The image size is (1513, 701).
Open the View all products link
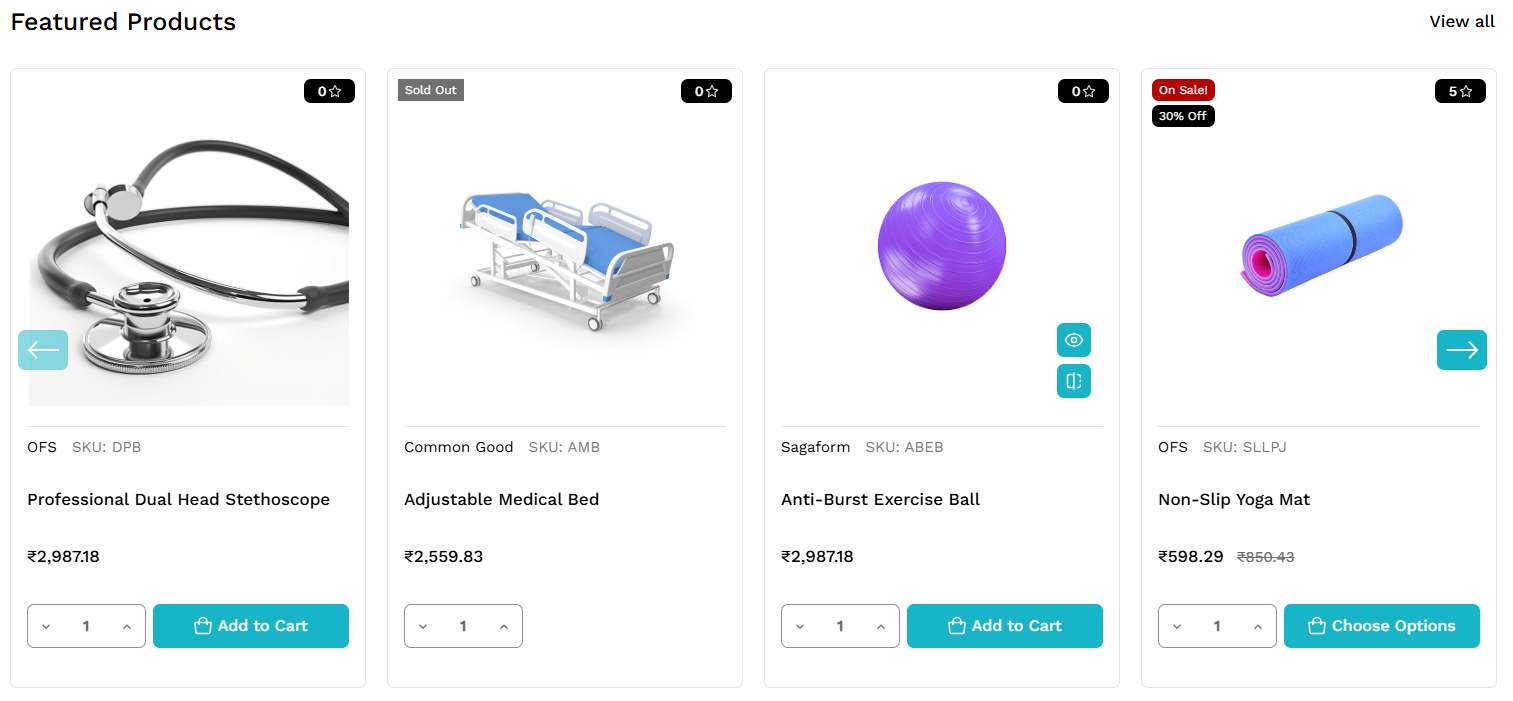point(1462,21)
